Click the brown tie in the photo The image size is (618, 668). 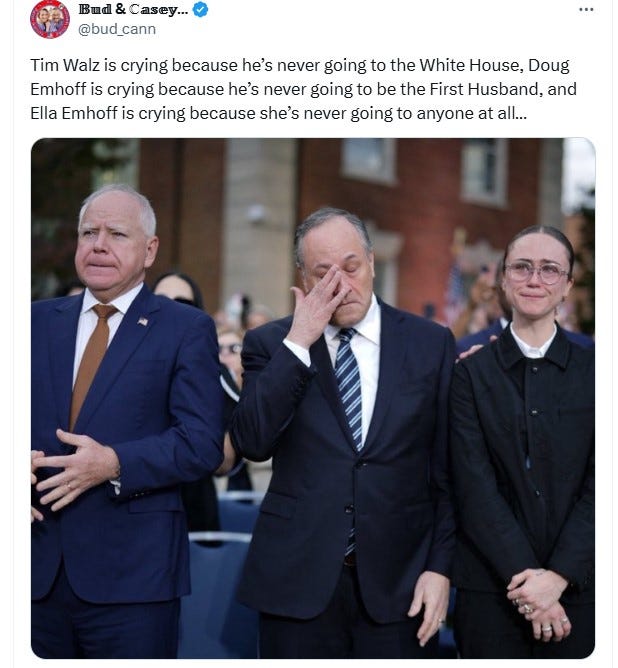point(91,364)
